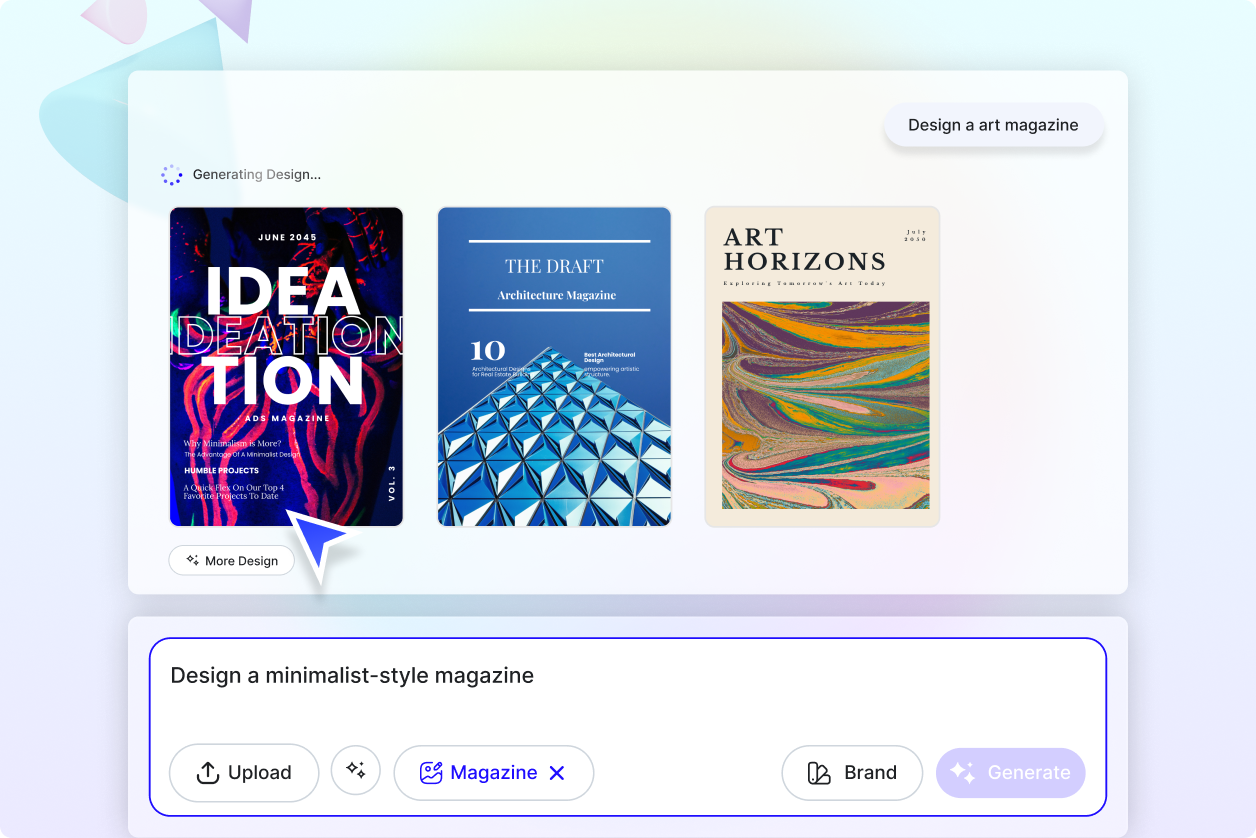Click the Upload button
Image resolution: width=1256 pixels, height=838 pixels.
(244, 772)
